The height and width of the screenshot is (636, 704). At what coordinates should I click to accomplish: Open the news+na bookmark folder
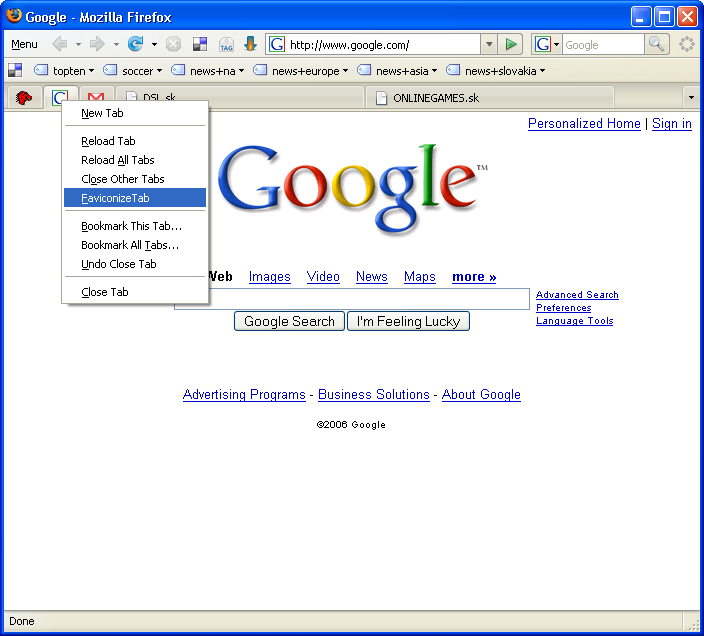(208, 70)
